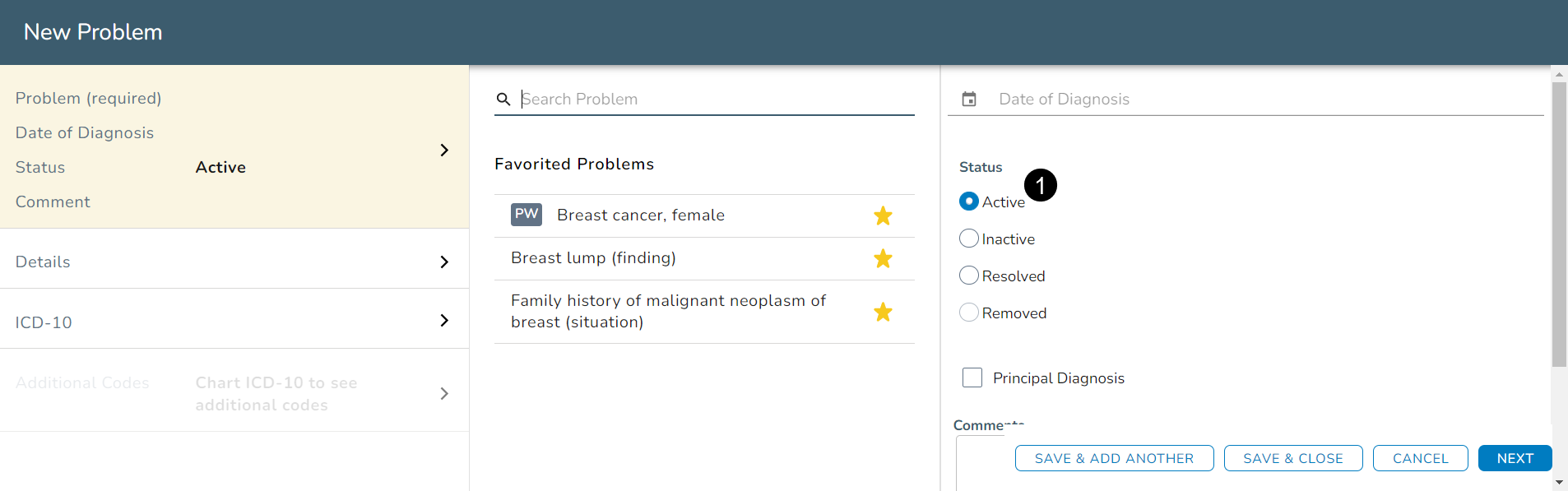Click the numbered 1 marker badge
The width and height of the screenshot is (1568, 491).
(x=1041, y=185)
